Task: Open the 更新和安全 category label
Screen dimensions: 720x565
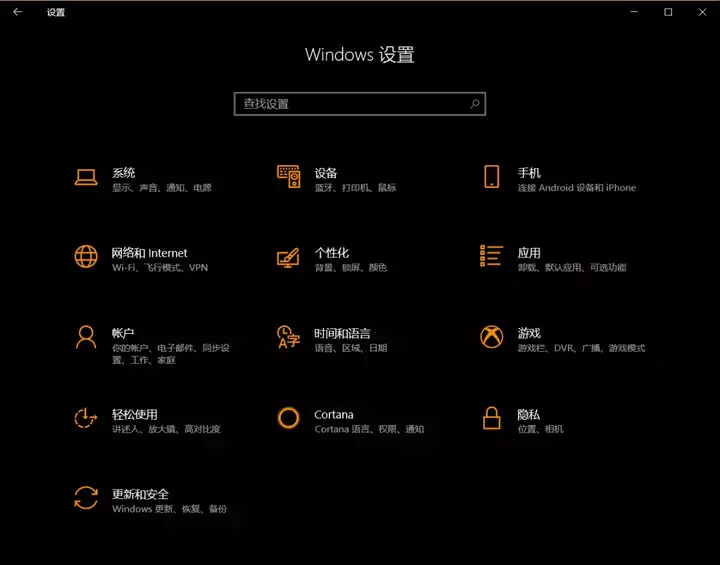Action: 141,494
